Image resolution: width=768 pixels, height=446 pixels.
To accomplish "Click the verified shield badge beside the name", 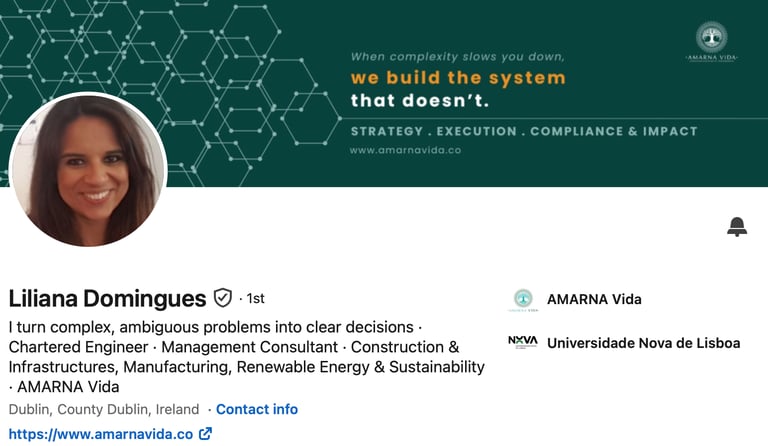I will [223, 298].
